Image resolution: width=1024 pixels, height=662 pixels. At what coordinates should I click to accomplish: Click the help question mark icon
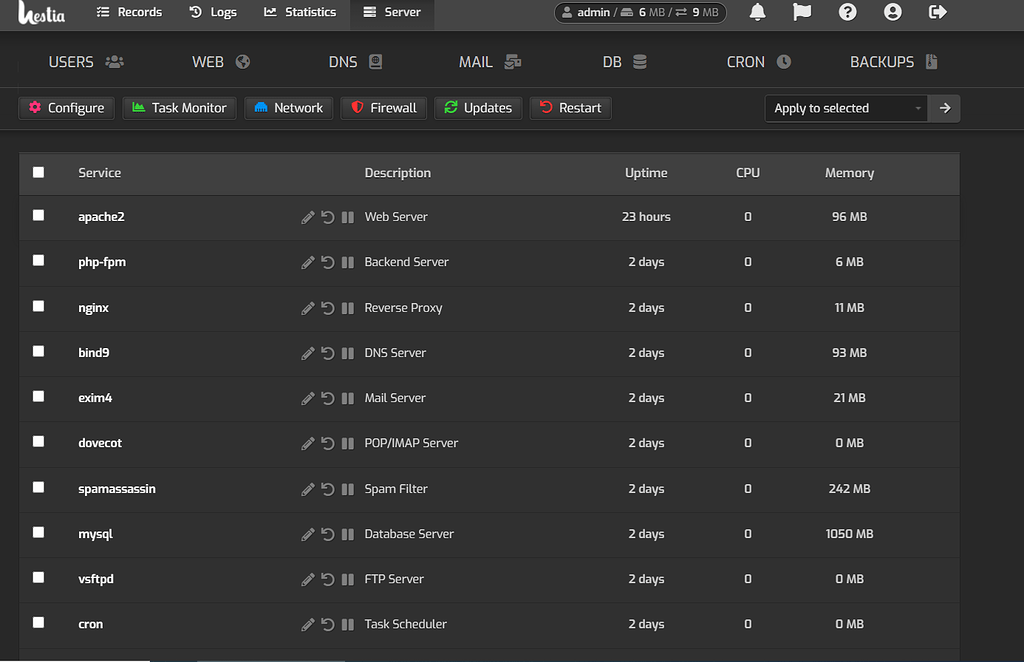(848, 12)
